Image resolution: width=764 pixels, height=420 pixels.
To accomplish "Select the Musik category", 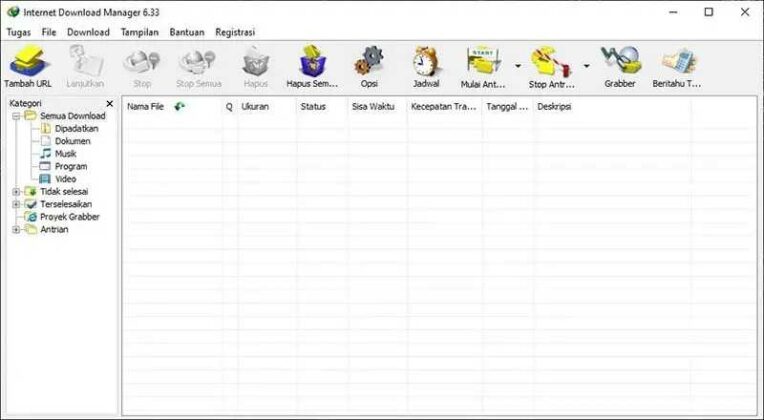I will [65, 154].
